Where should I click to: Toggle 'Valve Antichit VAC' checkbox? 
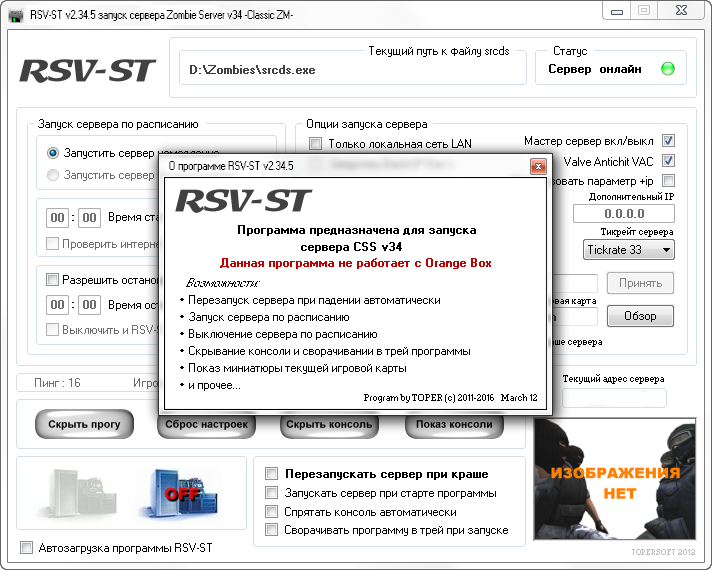point(668,161)
